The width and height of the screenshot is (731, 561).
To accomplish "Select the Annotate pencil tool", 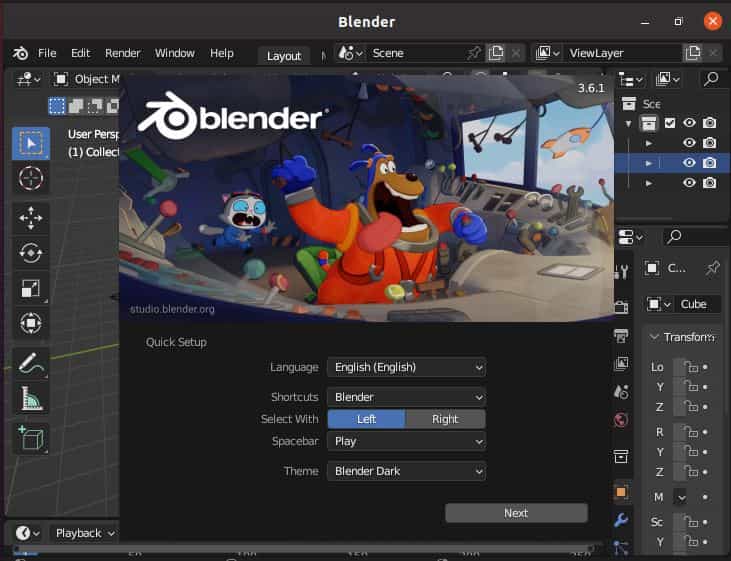I will [x=31, y=363].
